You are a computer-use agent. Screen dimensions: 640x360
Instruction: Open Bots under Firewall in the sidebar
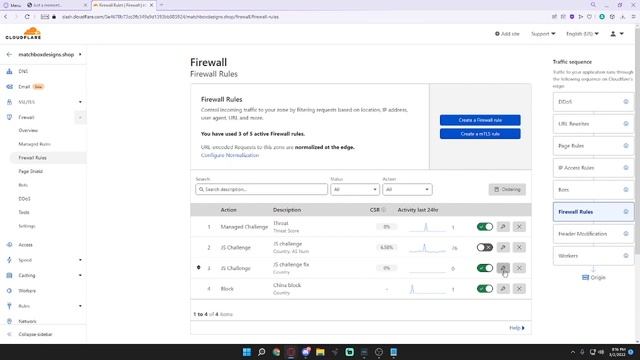tap(23, 185)
